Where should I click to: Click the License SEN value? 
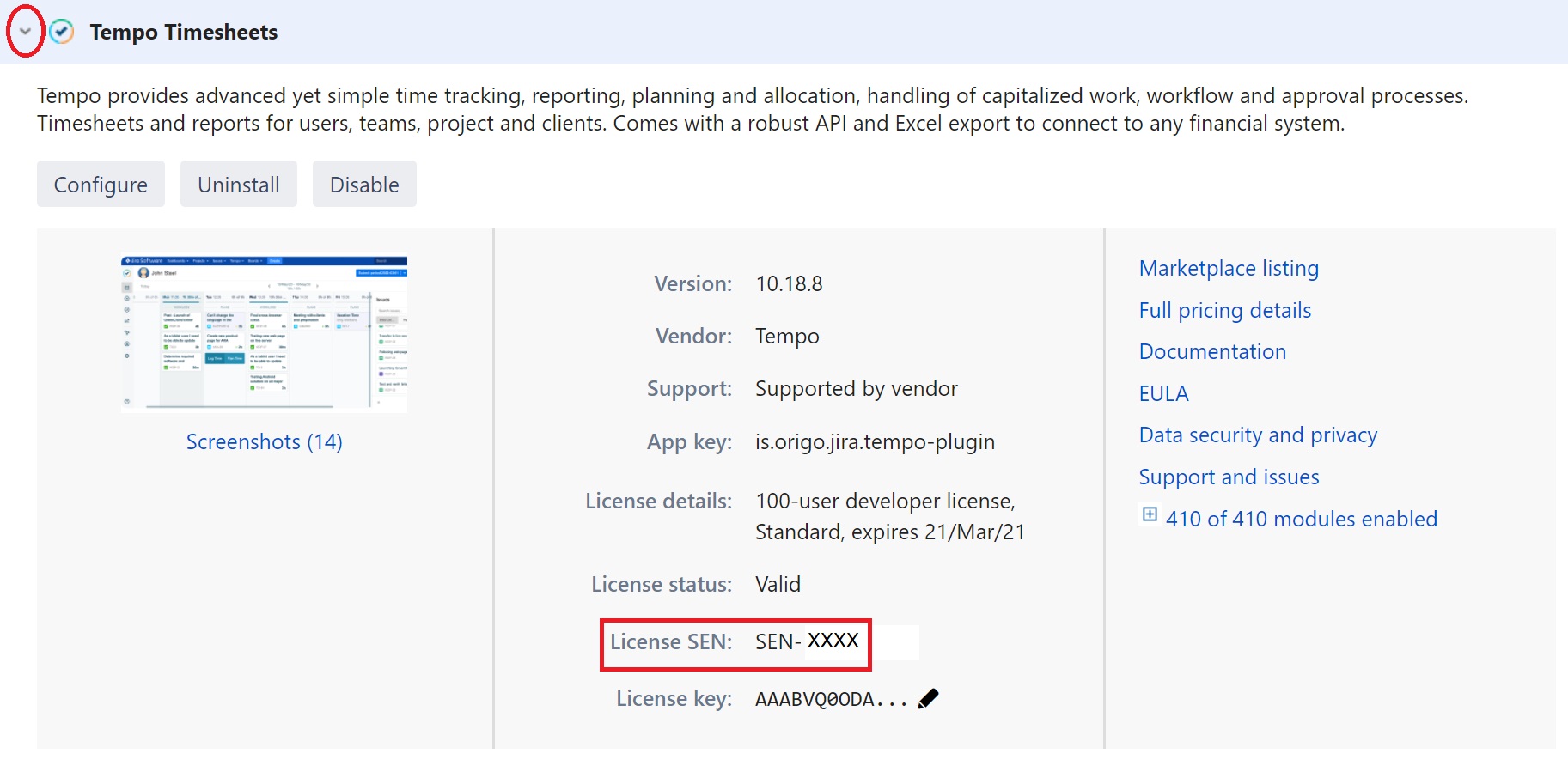(x=807, y=641)
